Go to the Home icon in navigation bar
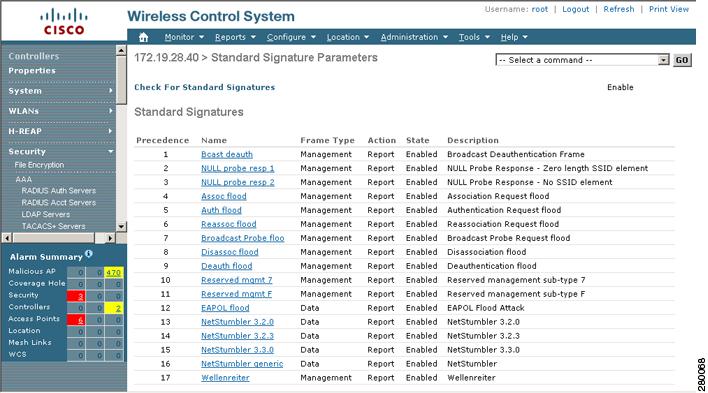708x393 pixels. coord(143,37)
